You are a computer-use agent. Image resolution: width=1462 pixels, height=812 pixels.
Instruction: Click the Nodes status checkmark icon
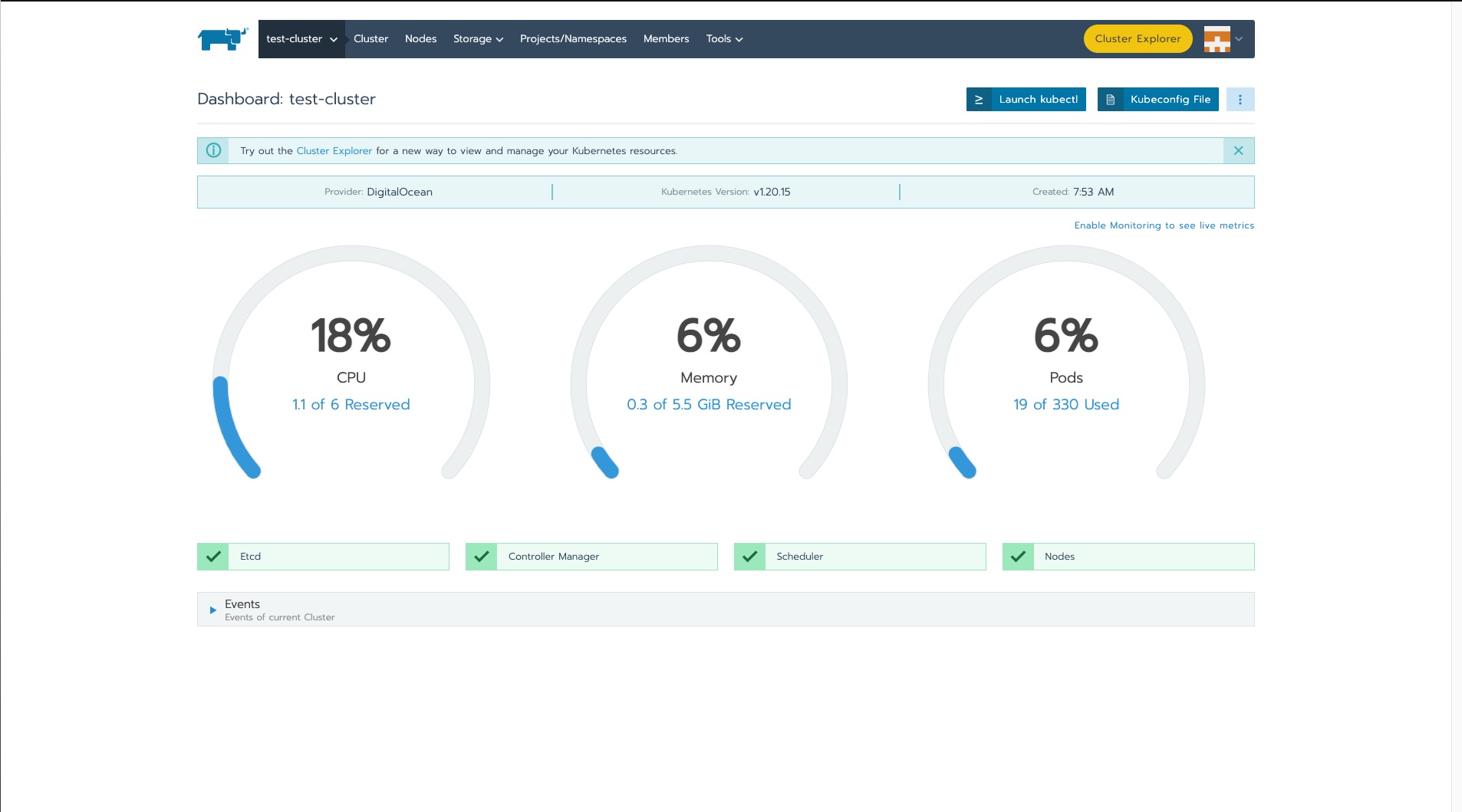(1018, 556)
